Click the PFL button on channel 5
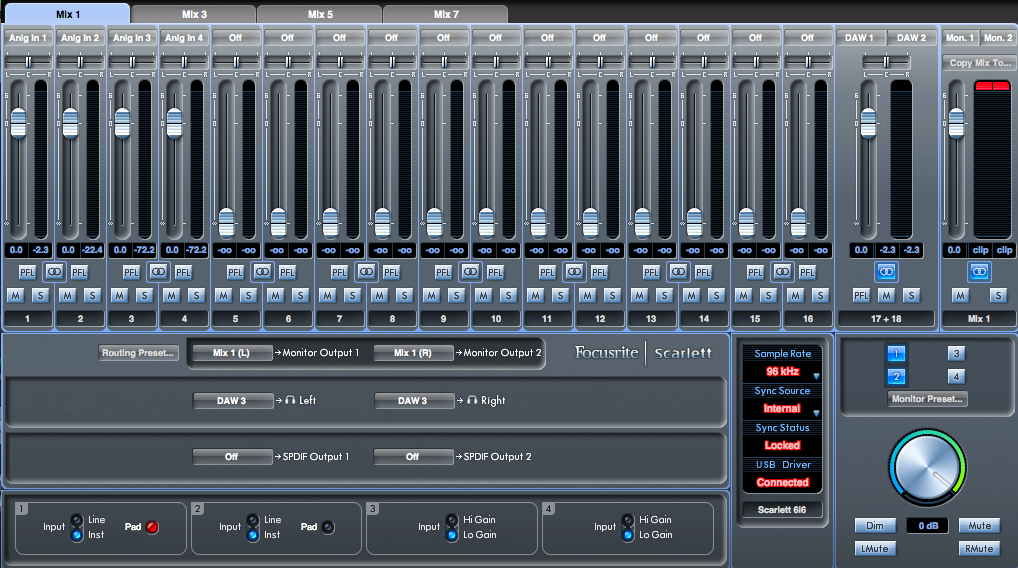Image resolution: width=1018 pixels, height=568 pixels. pyautogui.click(x=235, y=272)
